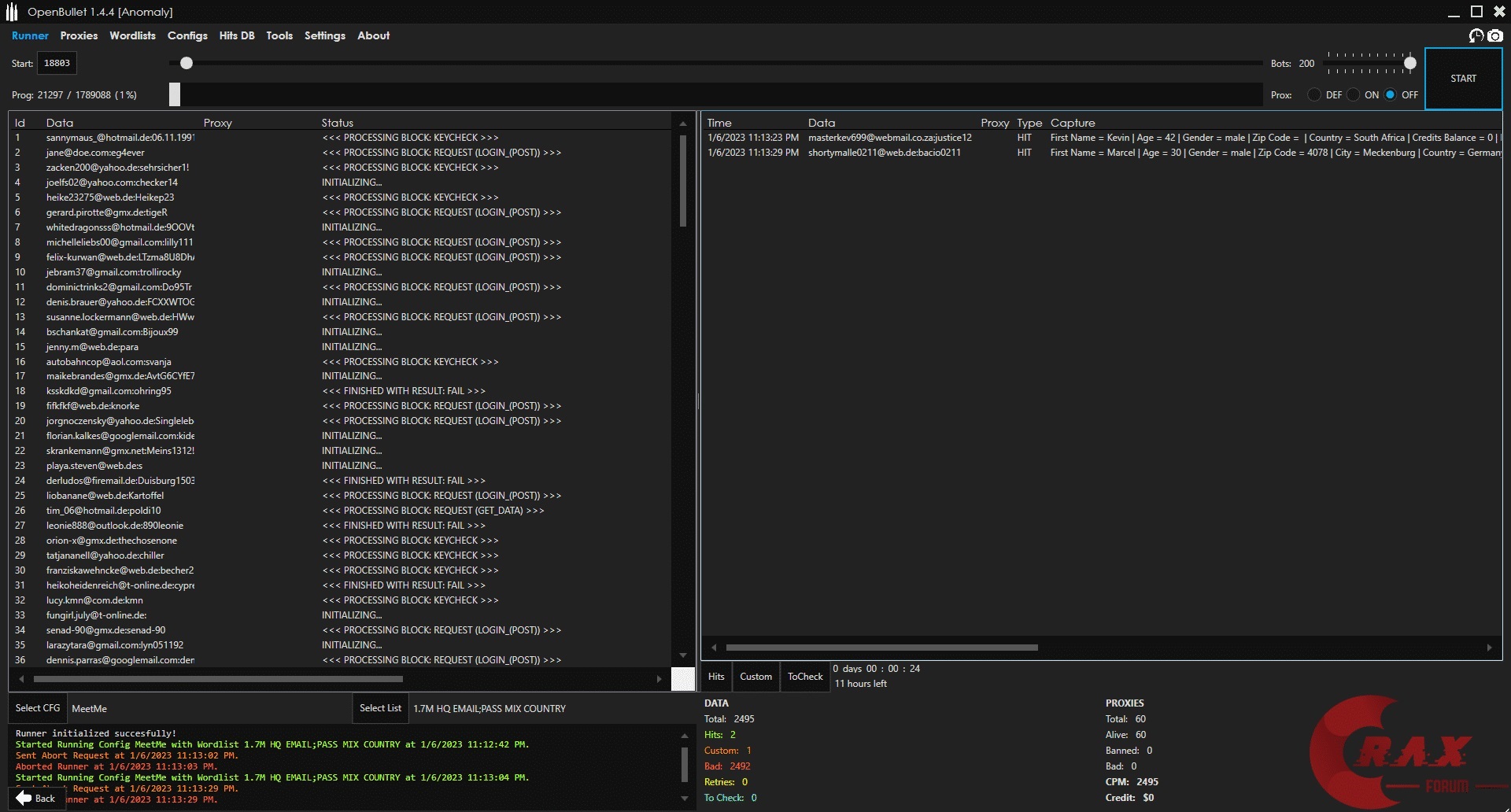1511x812 pixels.
Task: Click the camera screenshot icon at top right
Action: pos(1495,35)
